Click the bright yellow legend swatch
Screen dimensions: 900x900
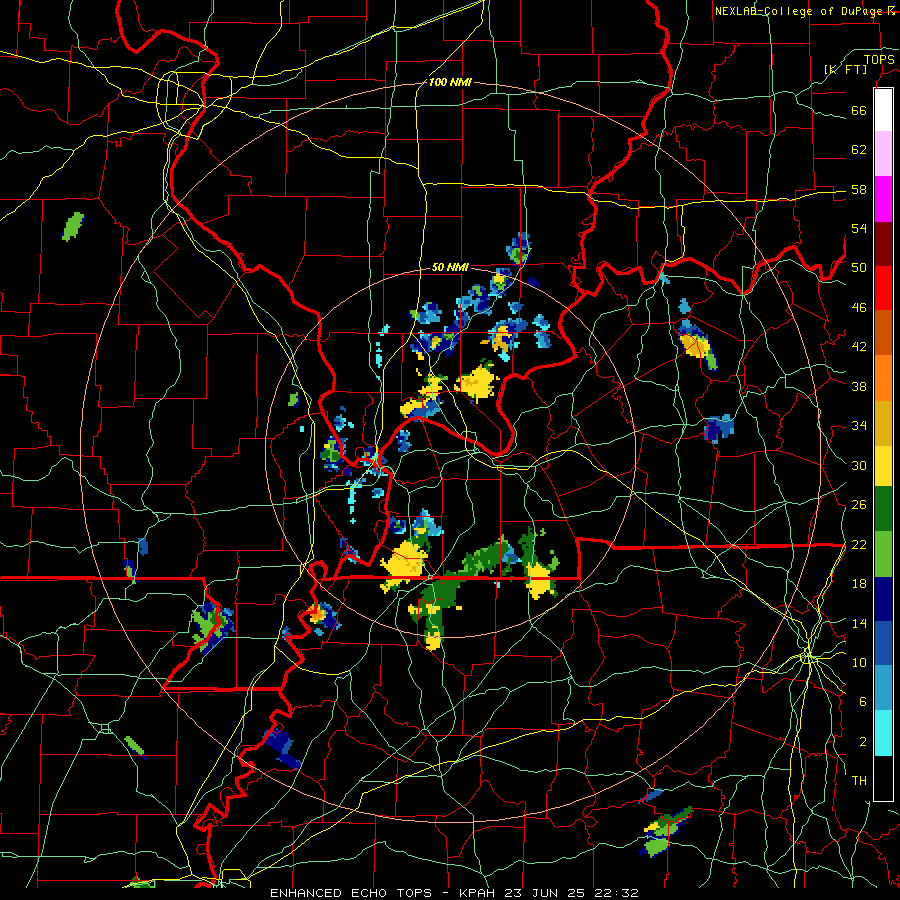[x=883, y=465]
